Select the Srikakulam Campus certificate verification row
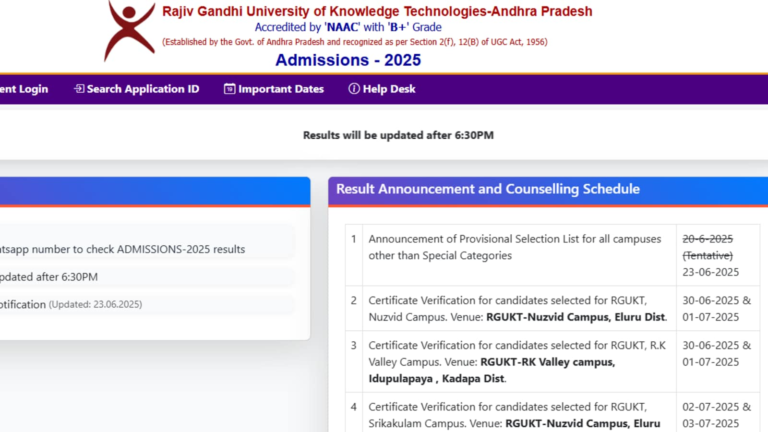768x432 pixels. tap(516, 414)
